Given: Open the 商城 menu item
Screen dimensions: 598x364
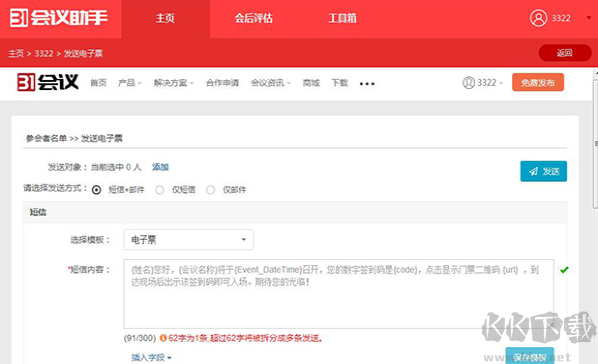Looking at the screenshot, I should pos(311,83).
